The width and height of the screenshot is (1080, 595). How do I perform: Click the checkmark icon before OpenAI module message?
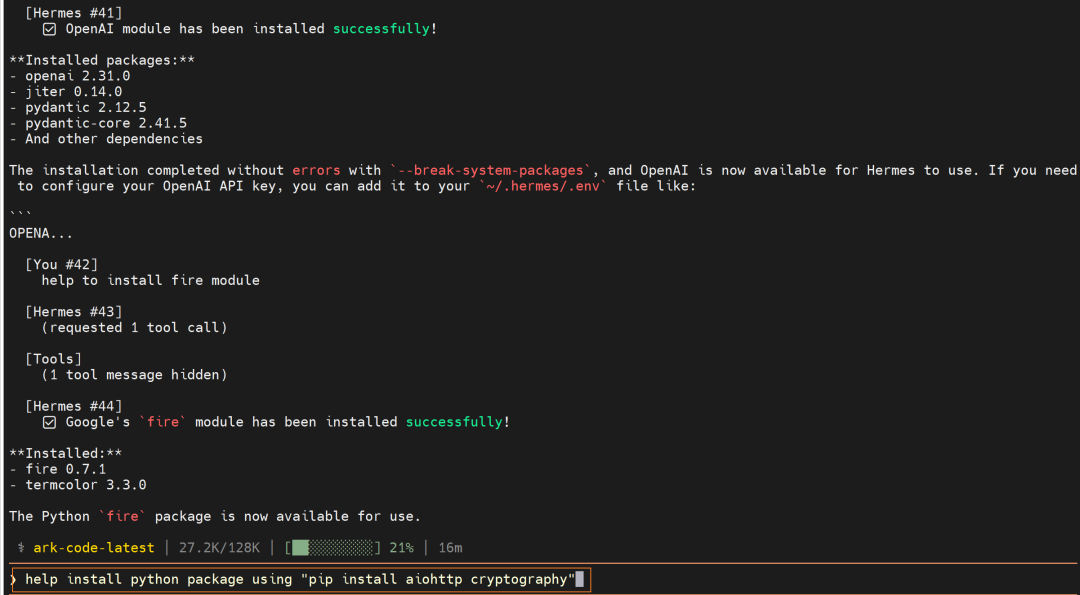[x=49, y=29]
